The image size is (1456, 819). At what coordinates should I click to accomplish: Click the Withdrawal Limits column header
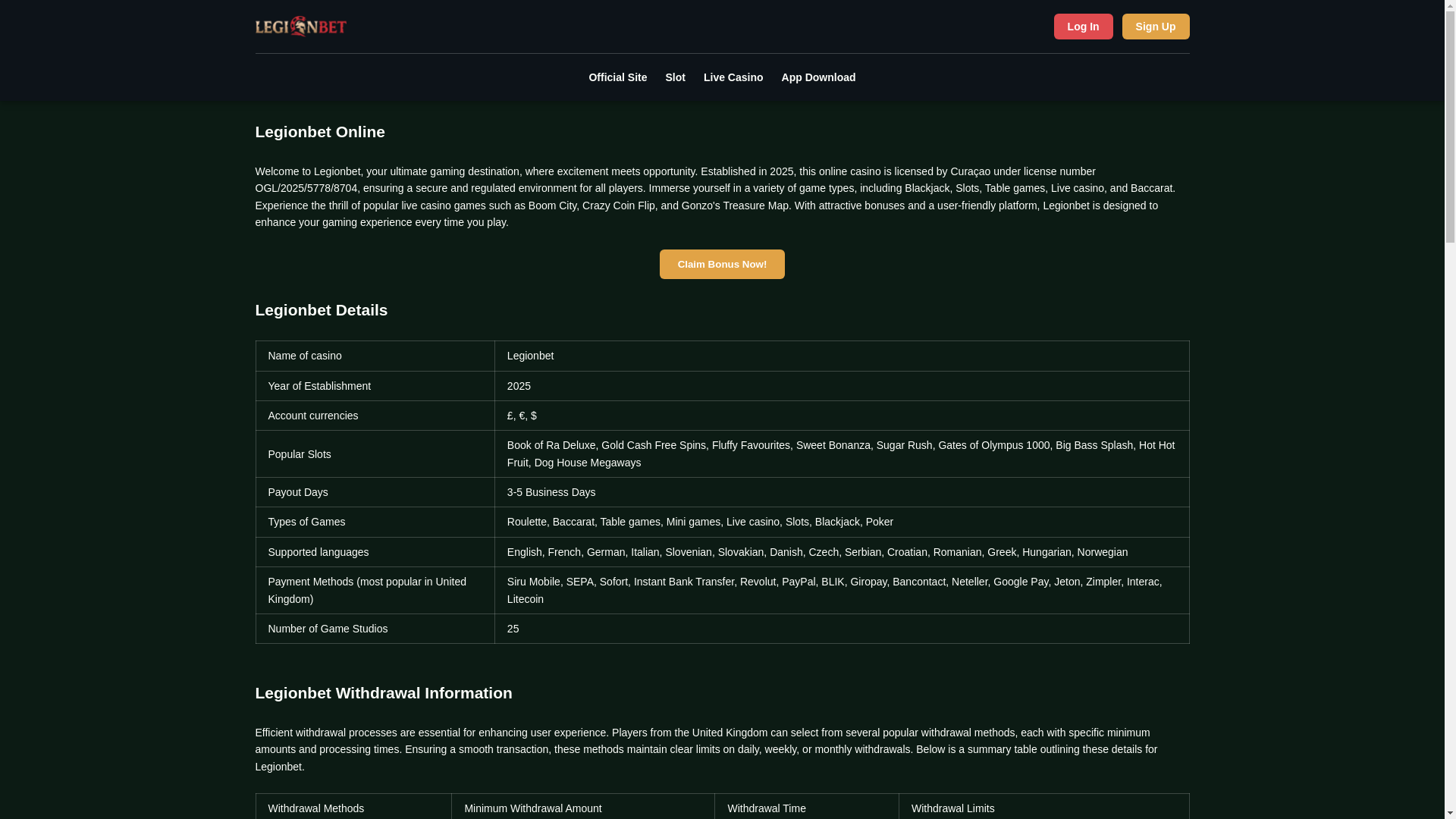tap(1044, 808)
